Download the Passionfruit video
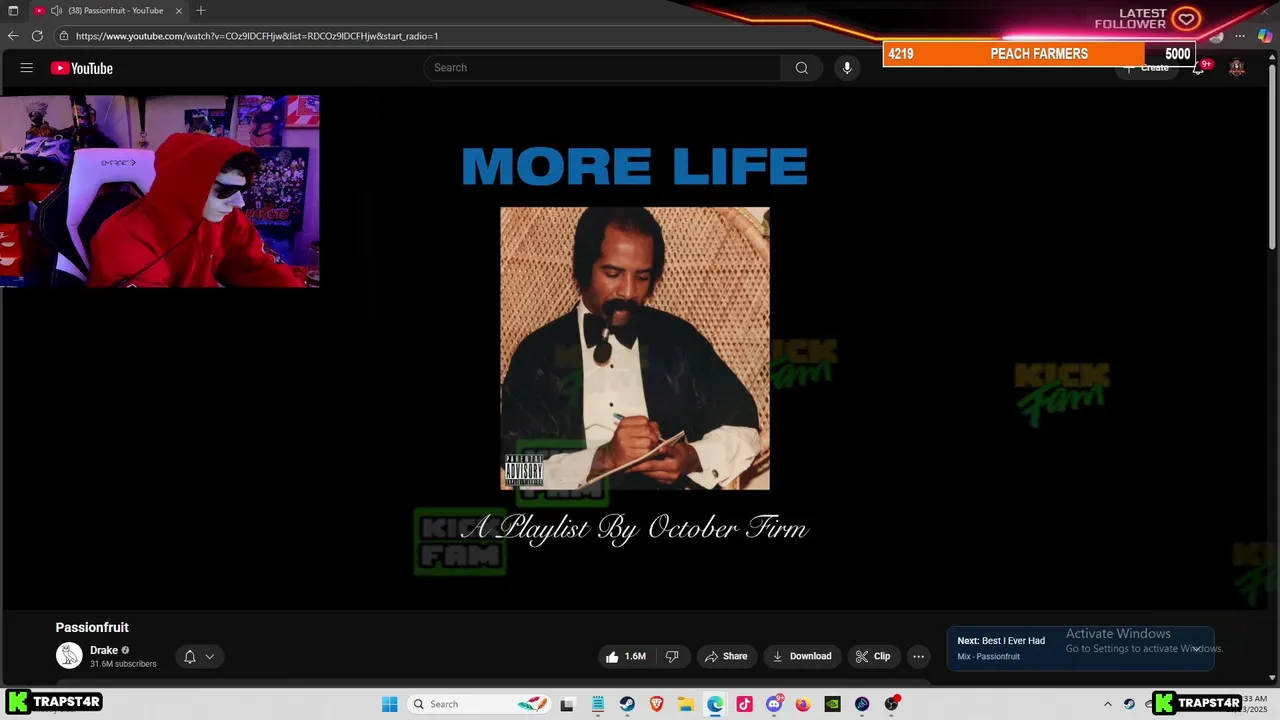The height and width of the screenshot is (720, 1280). tap(803, 657)
